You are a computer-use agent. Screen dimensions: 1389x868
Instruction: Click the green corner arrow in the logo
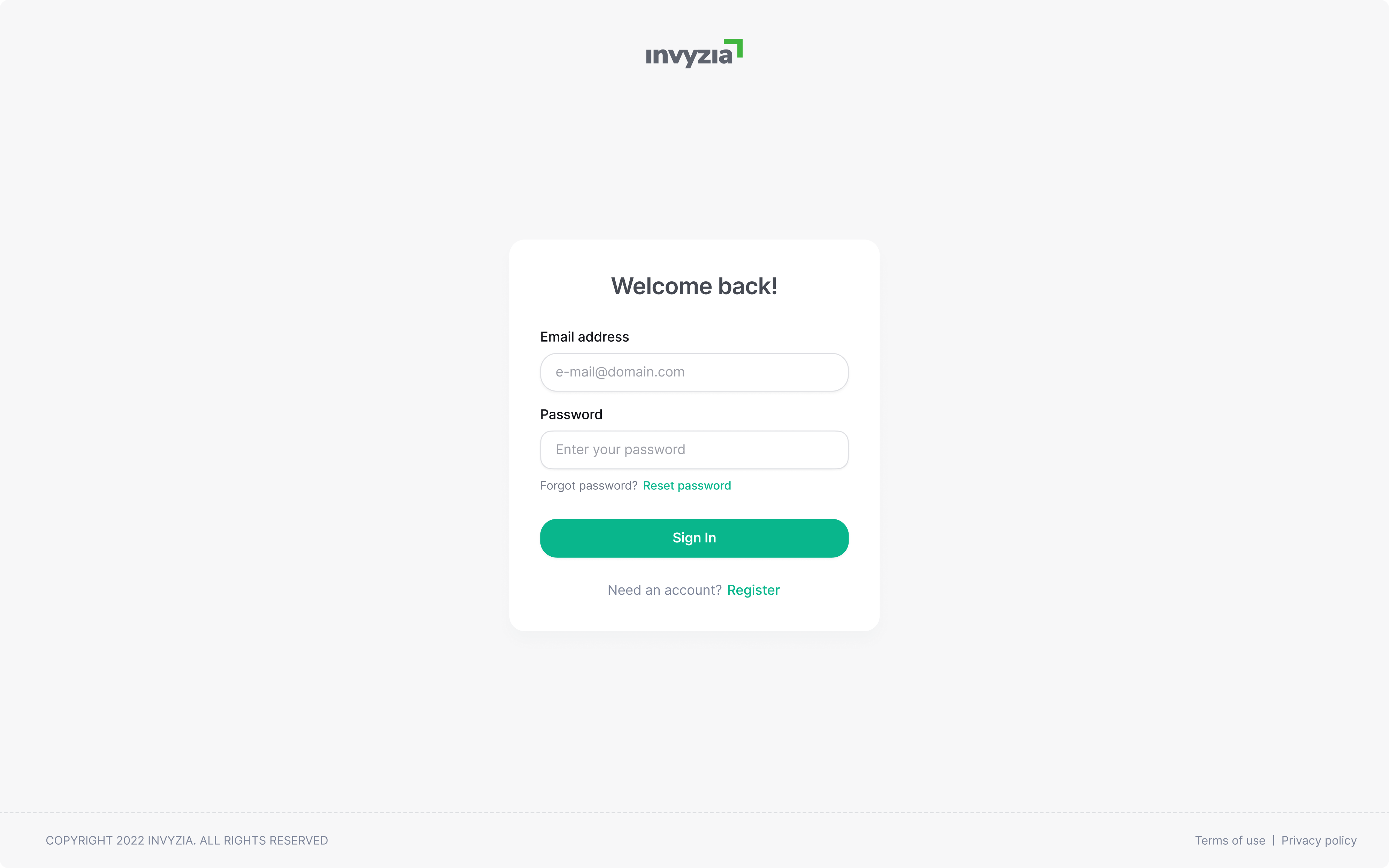click(x=734, y=48)
